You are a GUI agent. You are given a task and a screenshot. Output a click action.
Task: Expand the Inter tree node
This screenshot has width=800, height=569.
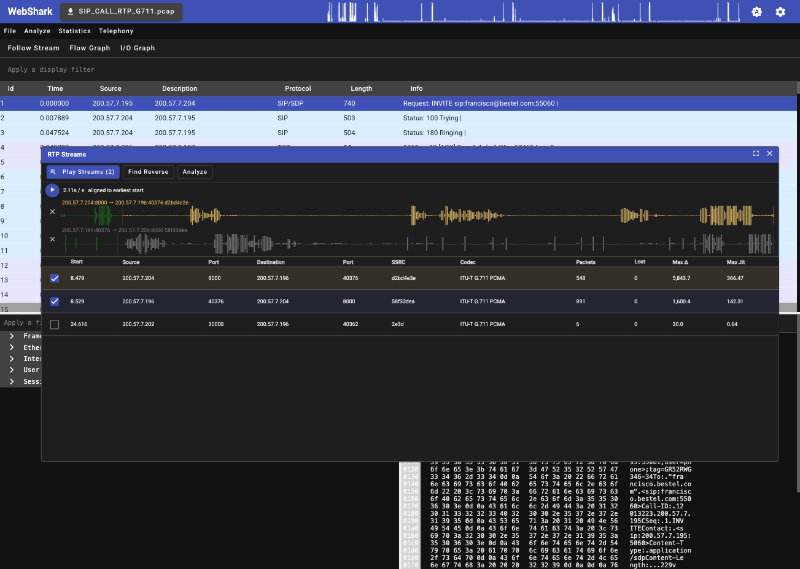[12, 358]
